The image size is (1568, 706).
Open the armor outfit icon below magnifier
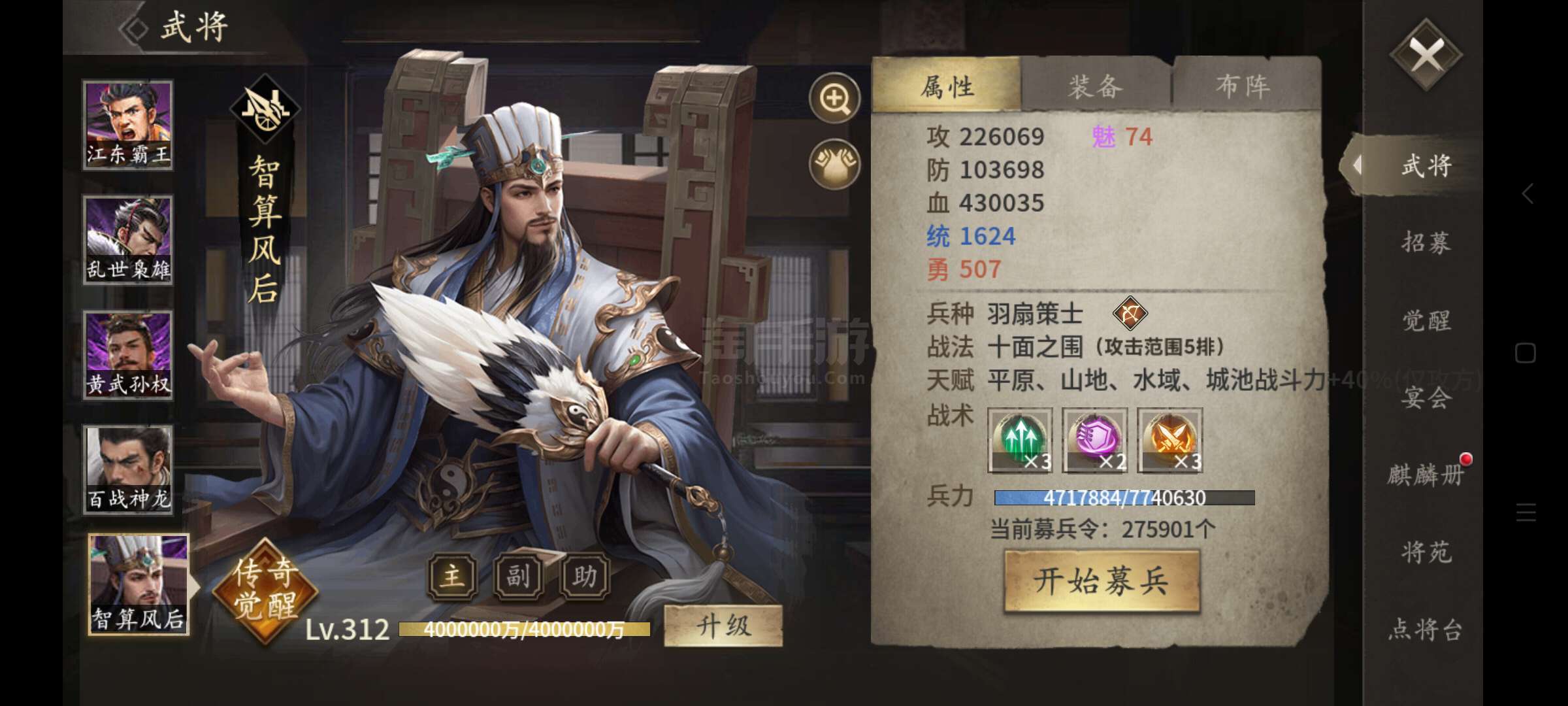(x=834, y=164)
